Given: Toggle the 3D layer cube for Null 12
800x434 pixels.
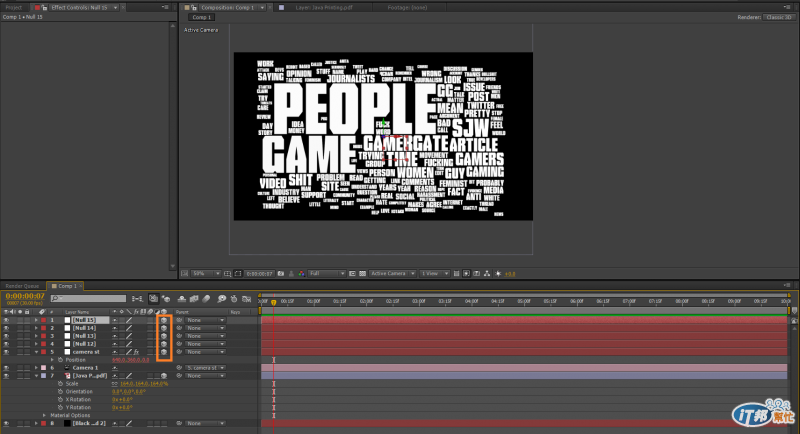Looking at the screenshot, I should [x=164, y=344].
